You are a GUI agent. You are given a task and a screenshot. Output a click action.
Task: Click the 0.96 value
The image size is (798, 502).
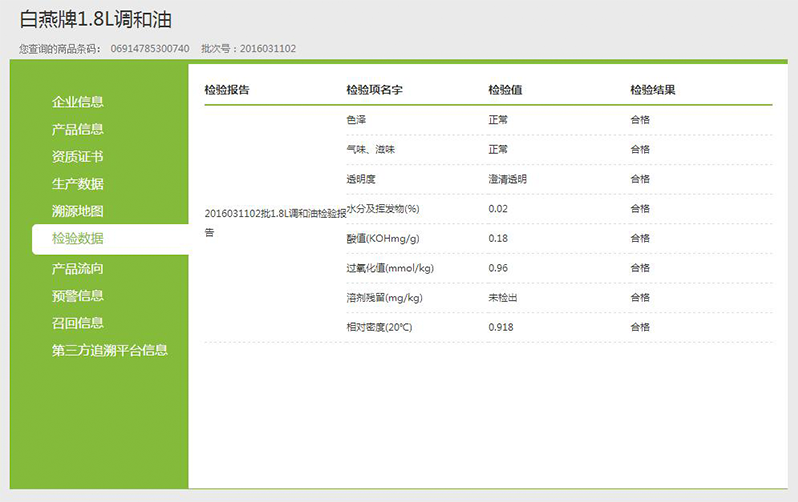pyautogui.click(x=498, y=268)
